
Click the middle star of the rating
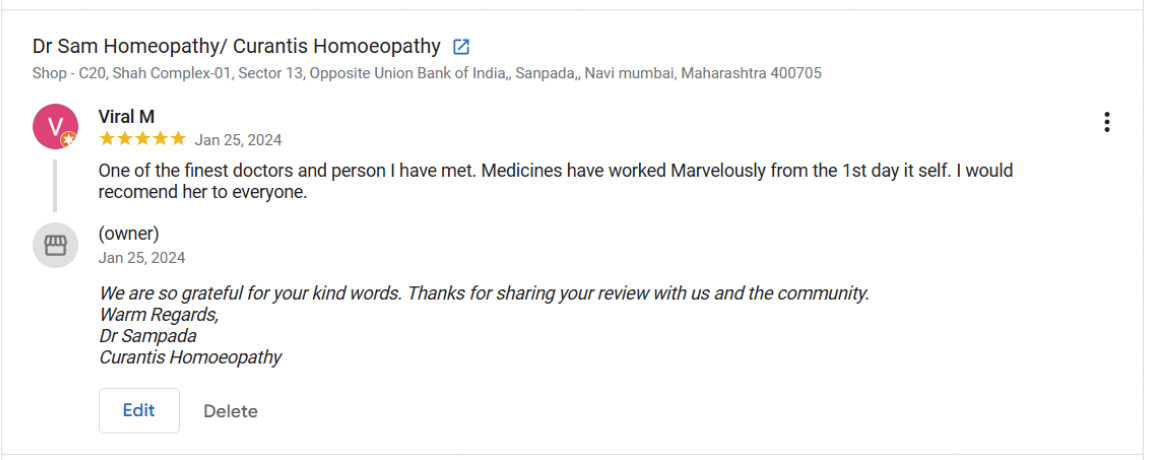click(x=142, y=139)
